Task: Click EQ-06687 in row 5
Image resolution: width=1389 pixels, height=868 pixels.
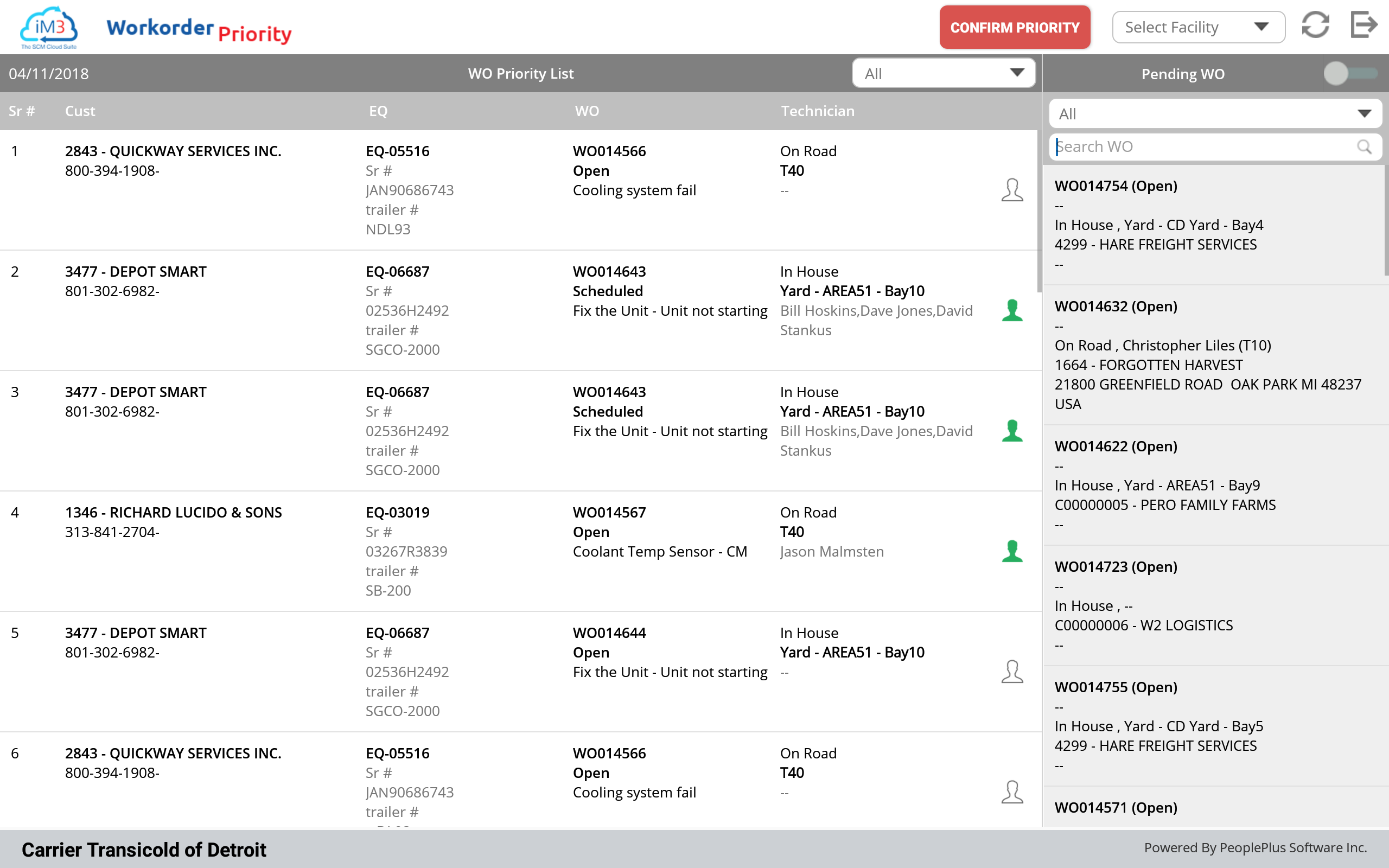Action: point(397,633)
